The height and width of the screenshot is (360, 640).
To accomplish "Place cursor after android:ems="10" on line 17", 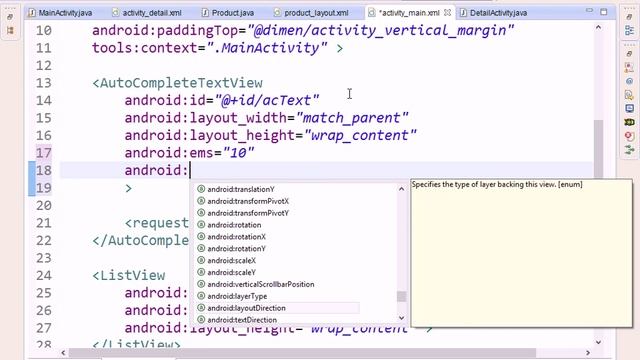I will 255,153.
